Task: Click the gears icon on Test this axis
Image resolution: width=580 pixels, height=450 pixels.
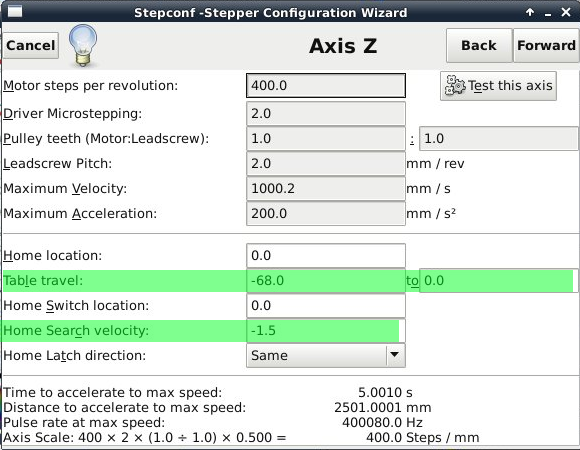Action: coord(455,86)
